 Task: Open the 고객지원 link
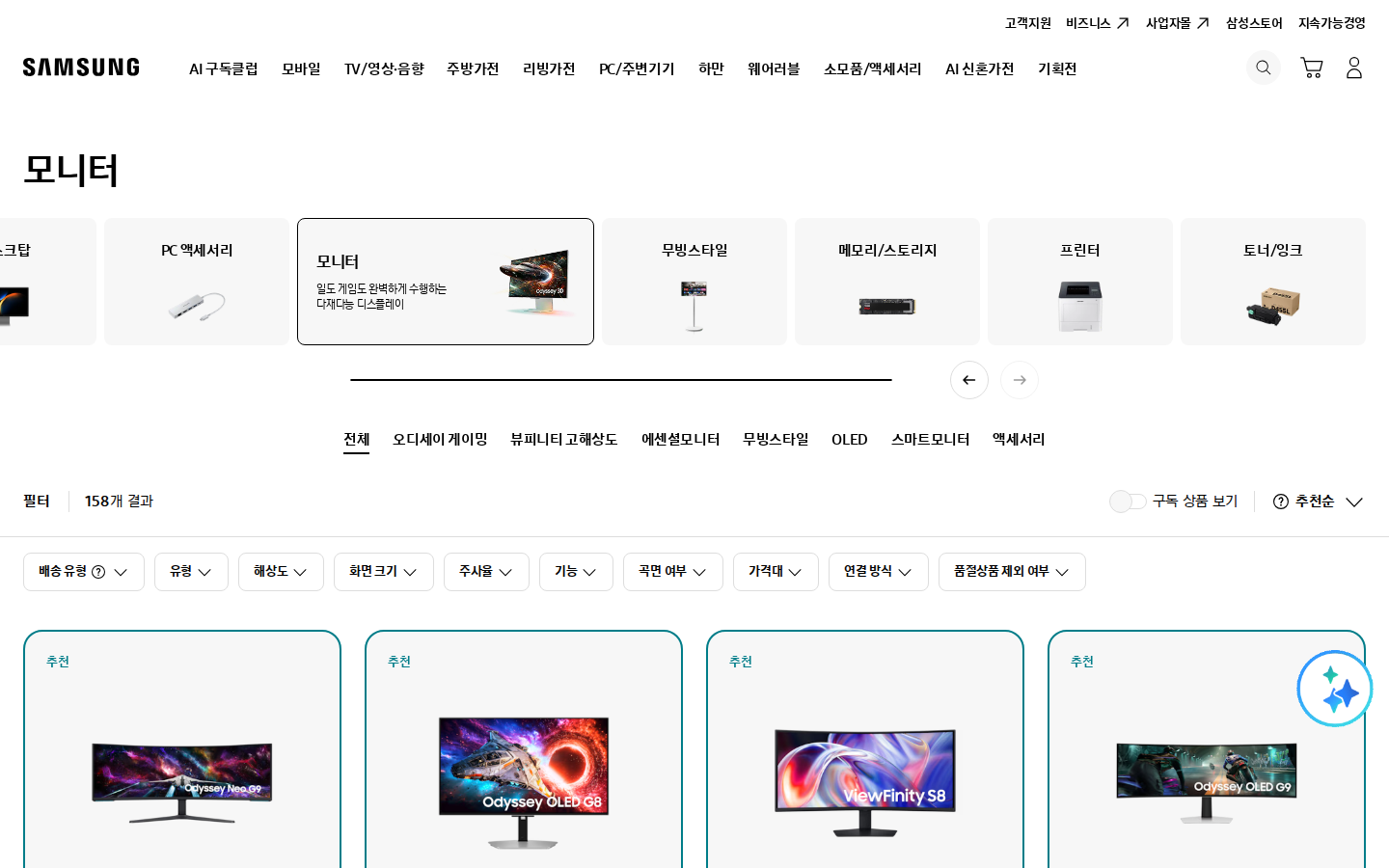pyautogui.click(x=1028, y=23)
